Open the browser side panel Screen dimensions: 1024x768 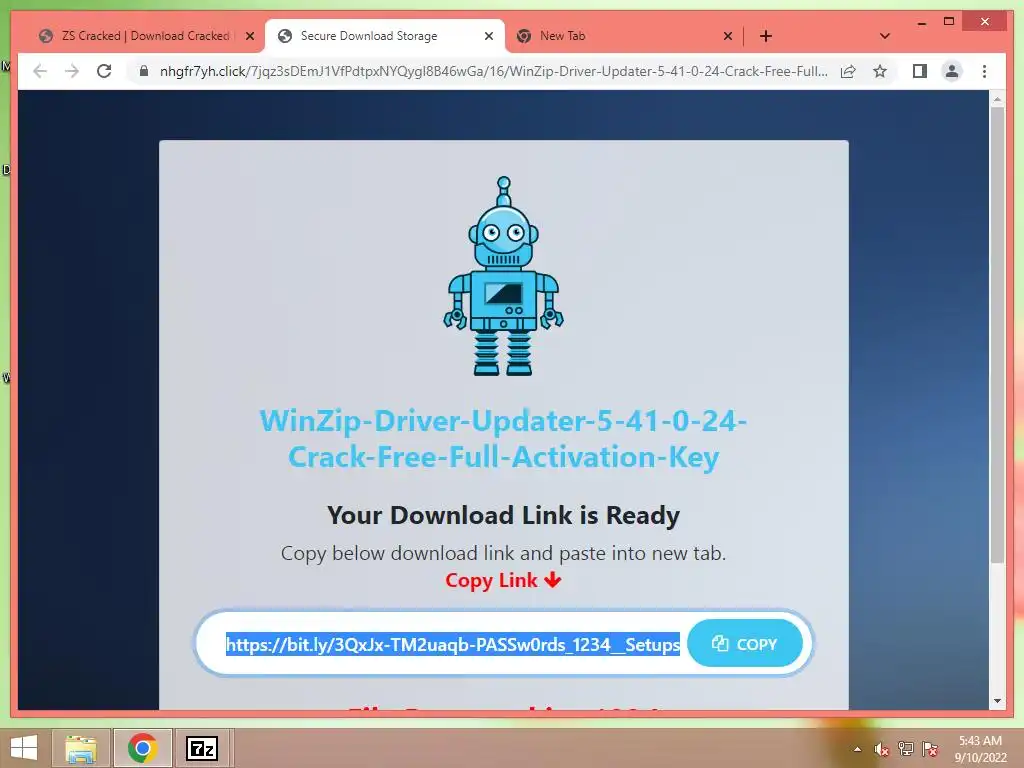click(x=920, y=71)
